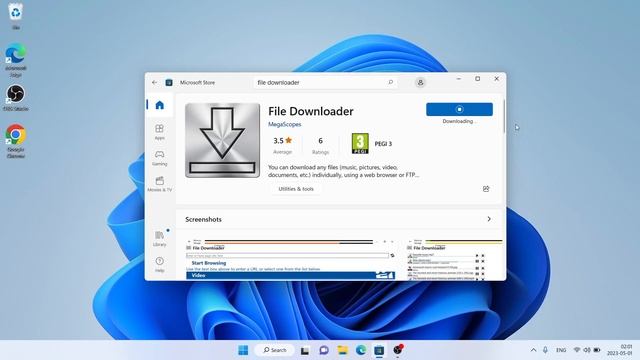Click the microphone tray icon
Image resolution: width=640 pixels, height=360 pixels.
pos(545,350)
